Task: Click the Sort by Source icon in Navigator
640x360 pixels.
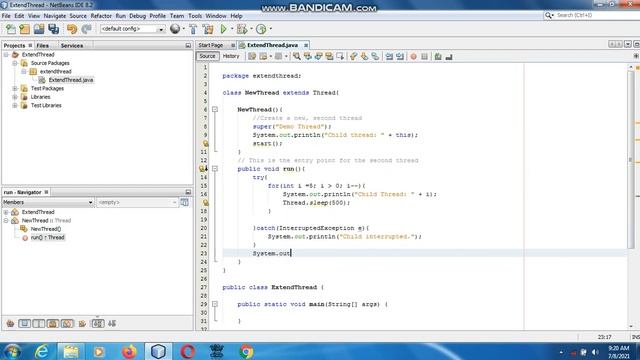Action: point(112,324)
